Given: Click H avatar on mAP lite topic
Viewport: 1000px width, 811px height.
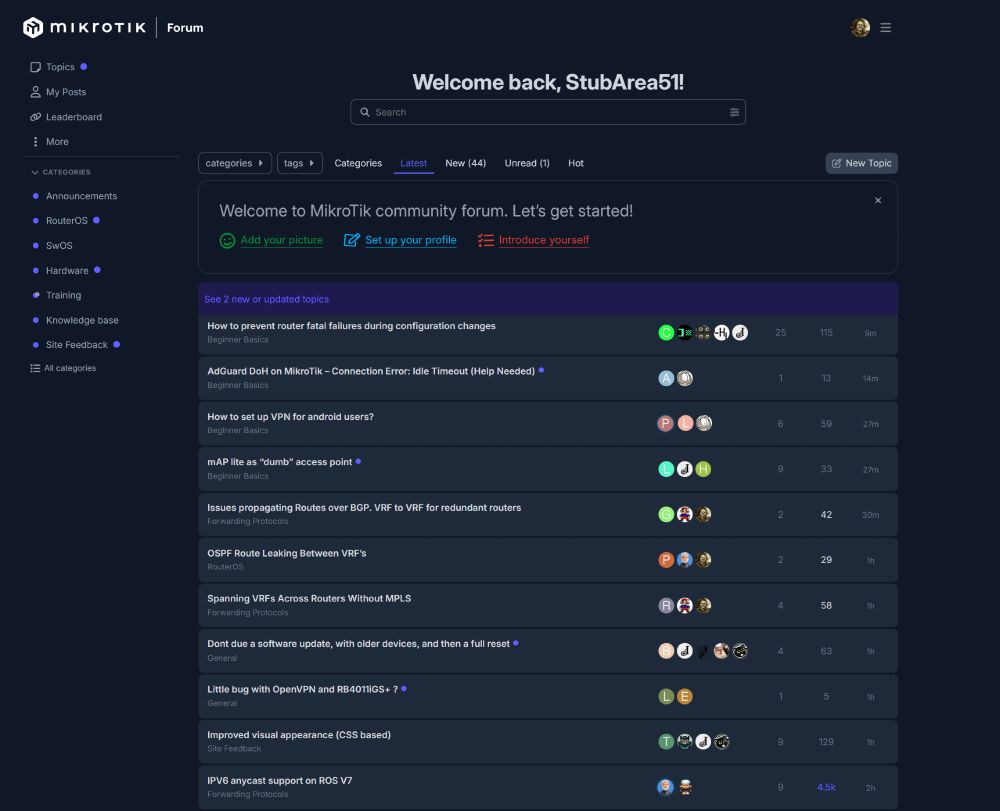Looking at the screenshot, I should pyautogui.click(x=703, y=469).
